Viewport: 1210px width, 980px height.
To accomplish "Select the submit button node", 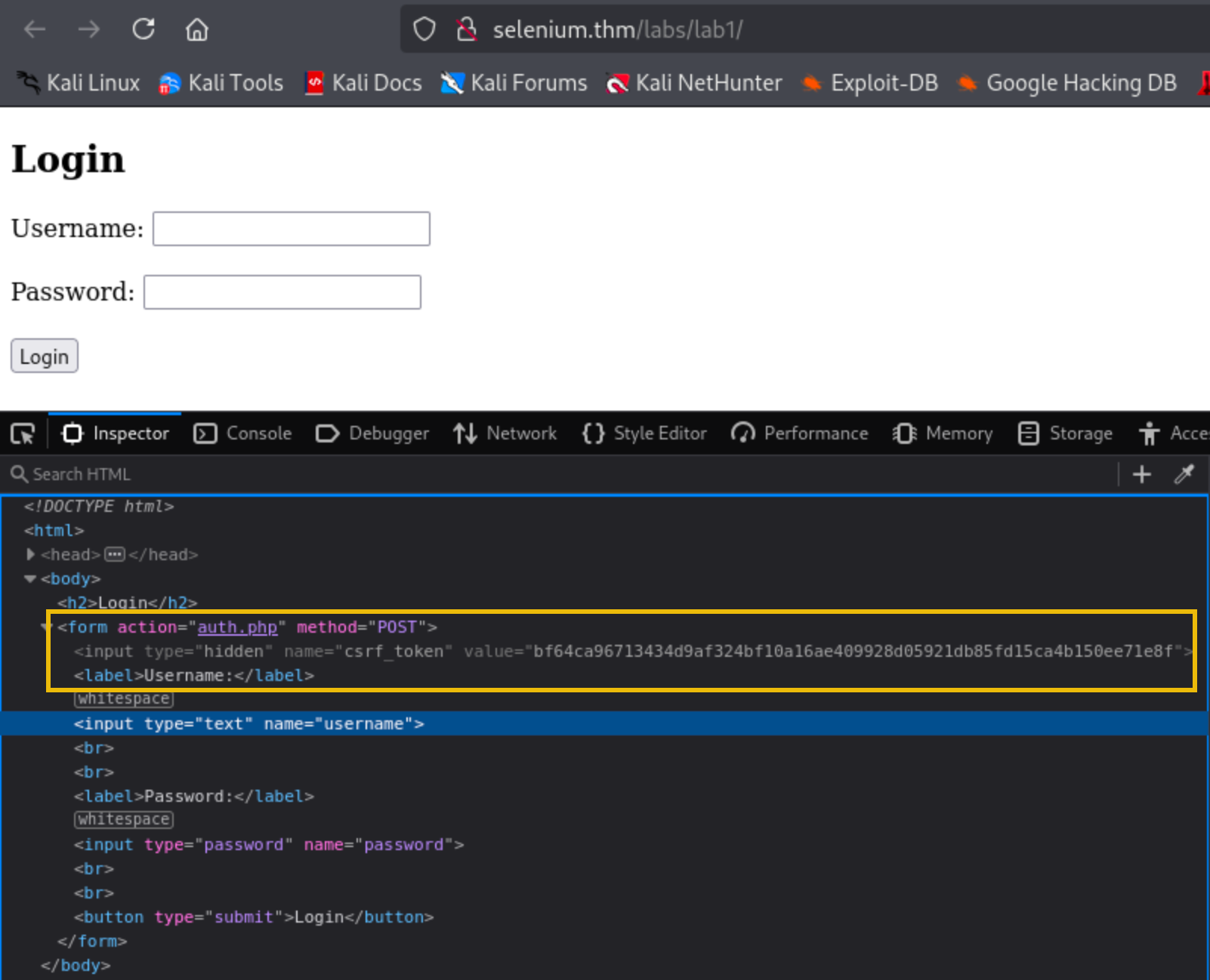I will coord(254,917).
